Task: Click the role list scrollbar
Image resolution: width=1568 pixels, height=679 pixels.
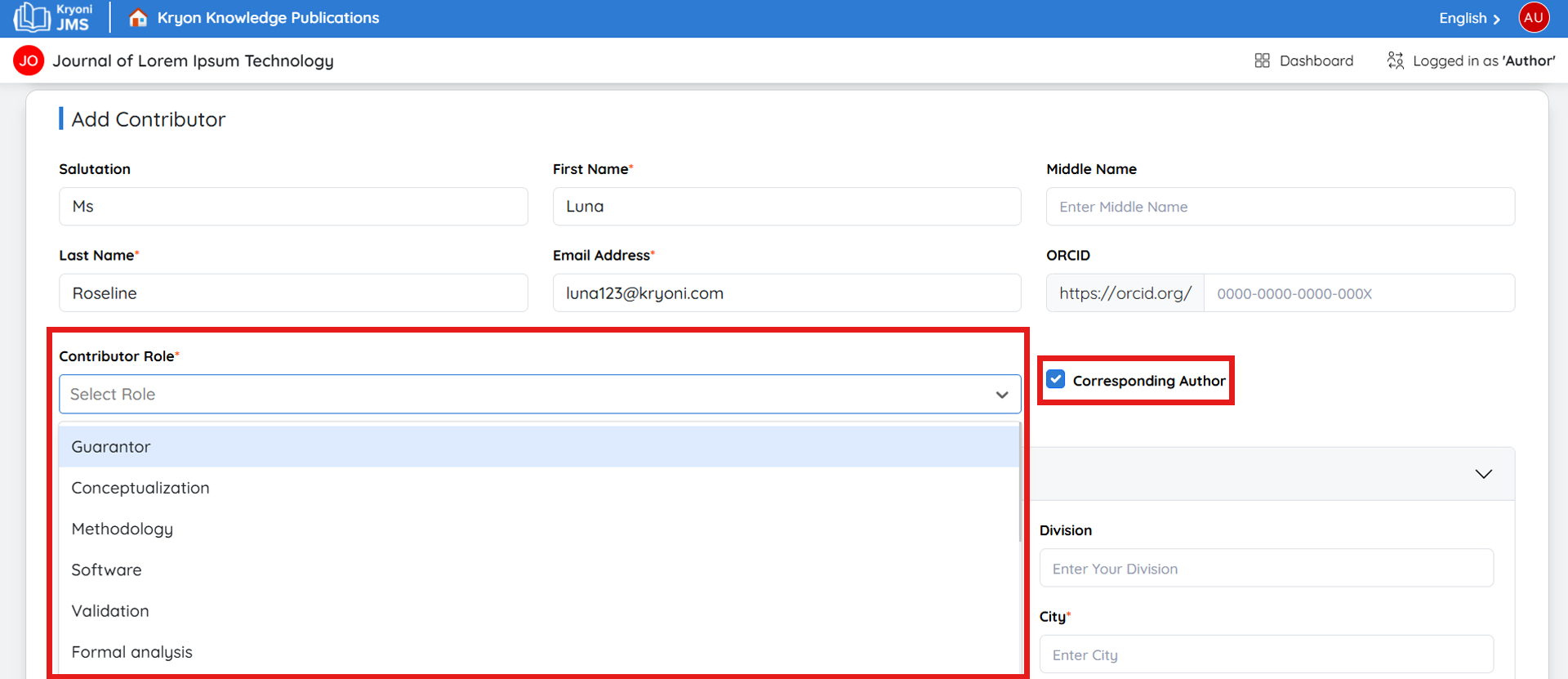Action: pos(1020,484)
